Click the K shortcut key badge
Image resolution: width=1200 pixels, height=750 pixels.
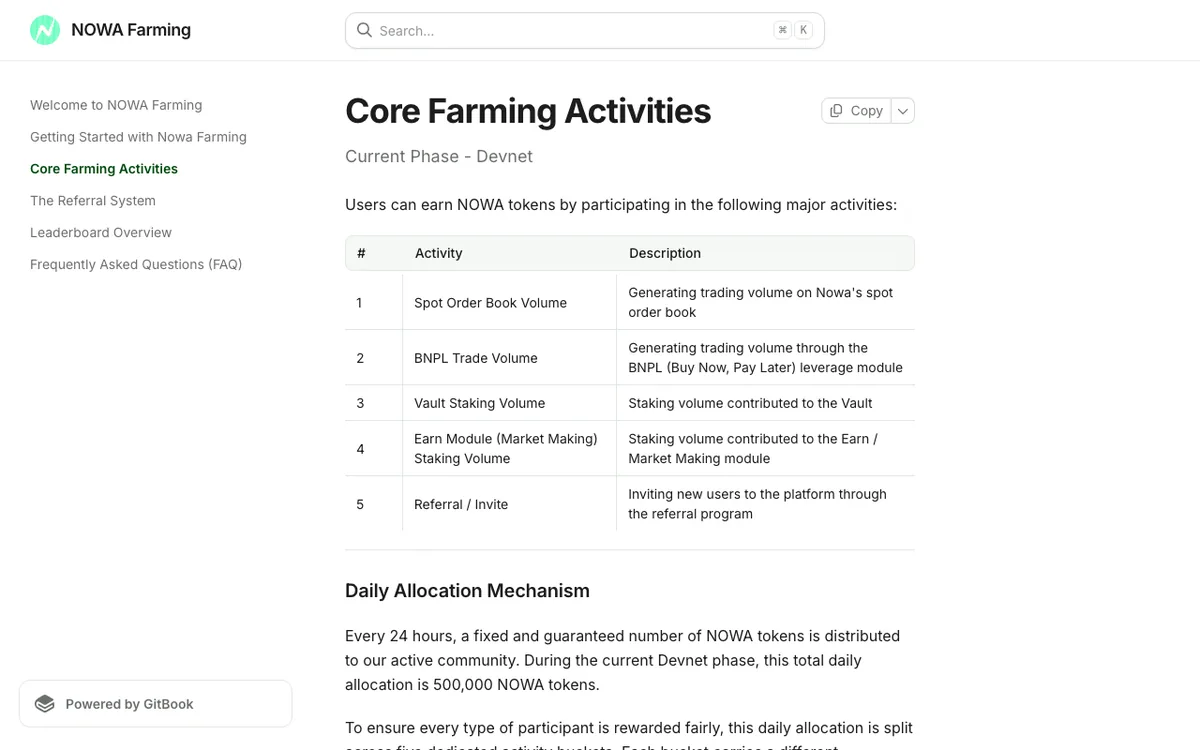tap(804, 30)
